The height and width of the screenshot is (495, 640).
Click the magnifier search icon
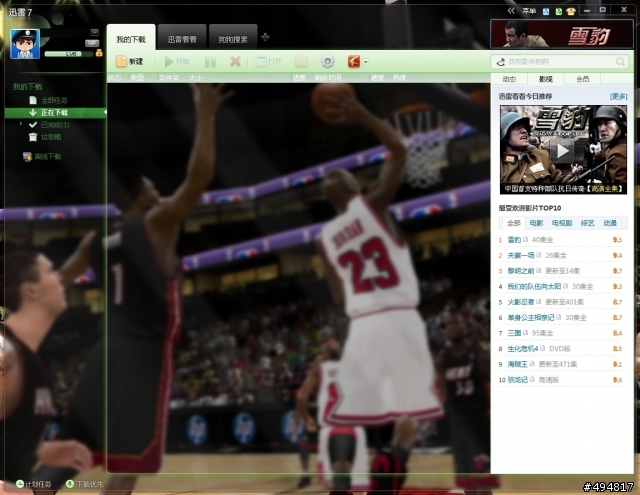click(620, 62)
